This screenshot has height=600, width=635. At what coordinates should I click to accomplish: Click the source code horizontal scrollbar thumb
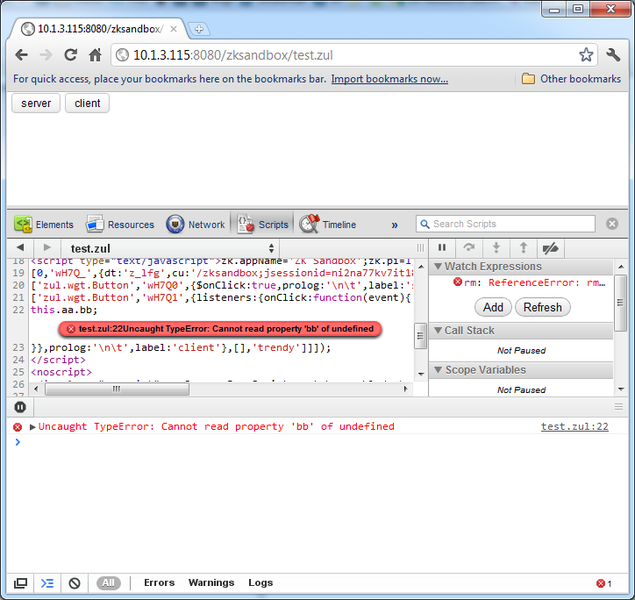click(x=117, y=389)
